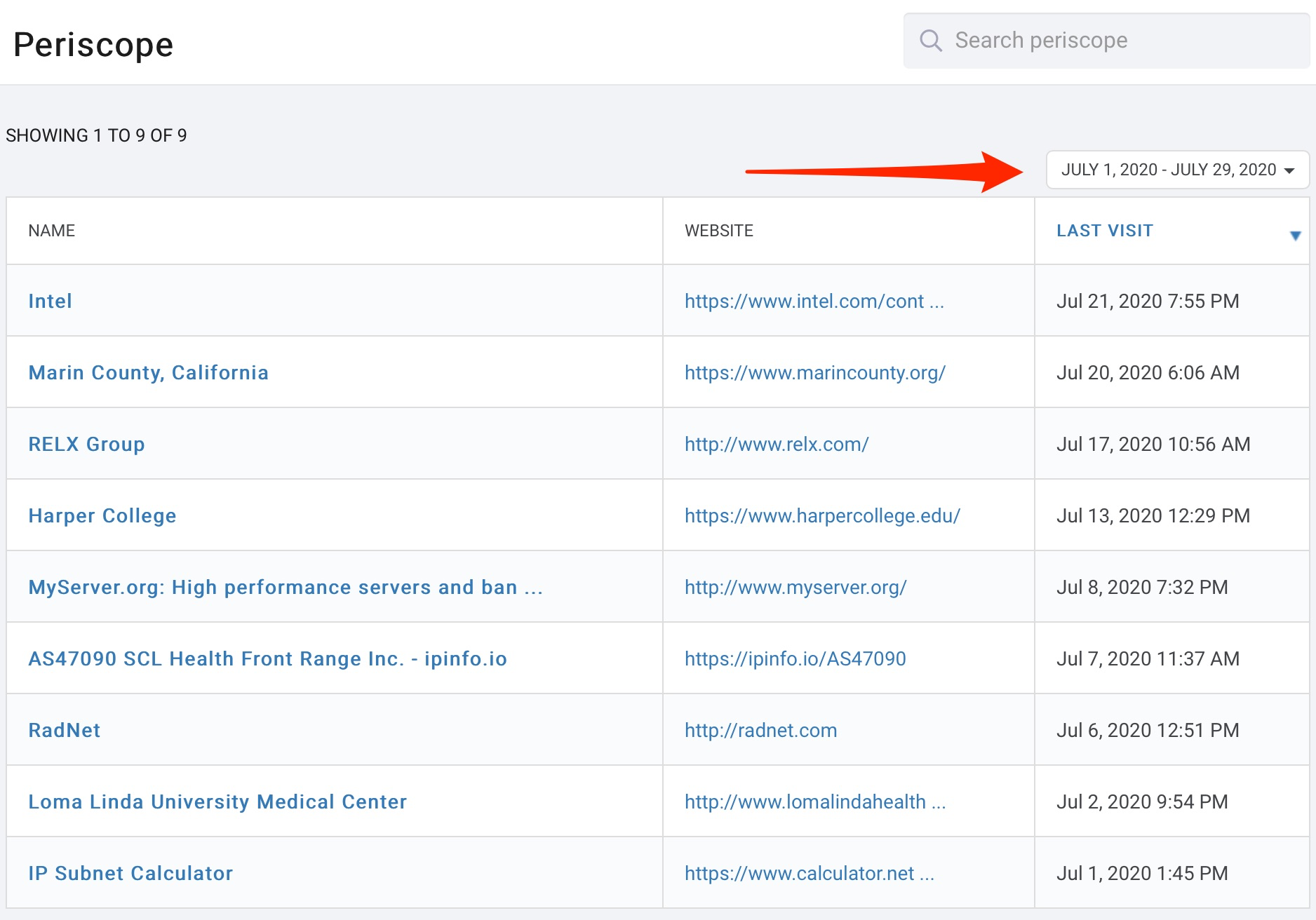The image size is (1316, 920).
Task: Visit the relx.com website URL
Action: point(777,444)
